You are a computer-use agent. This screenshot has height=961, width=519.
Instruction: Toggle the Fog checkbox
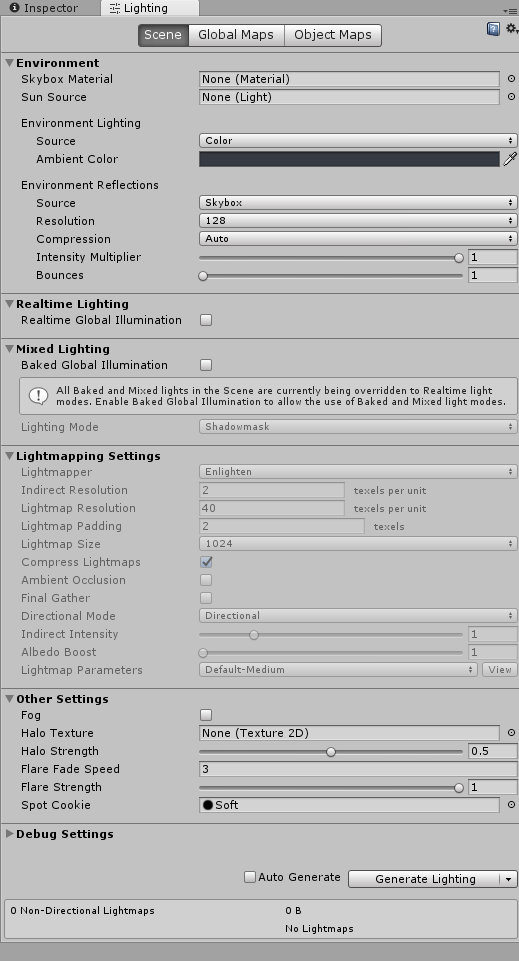[x=206, y=715]
